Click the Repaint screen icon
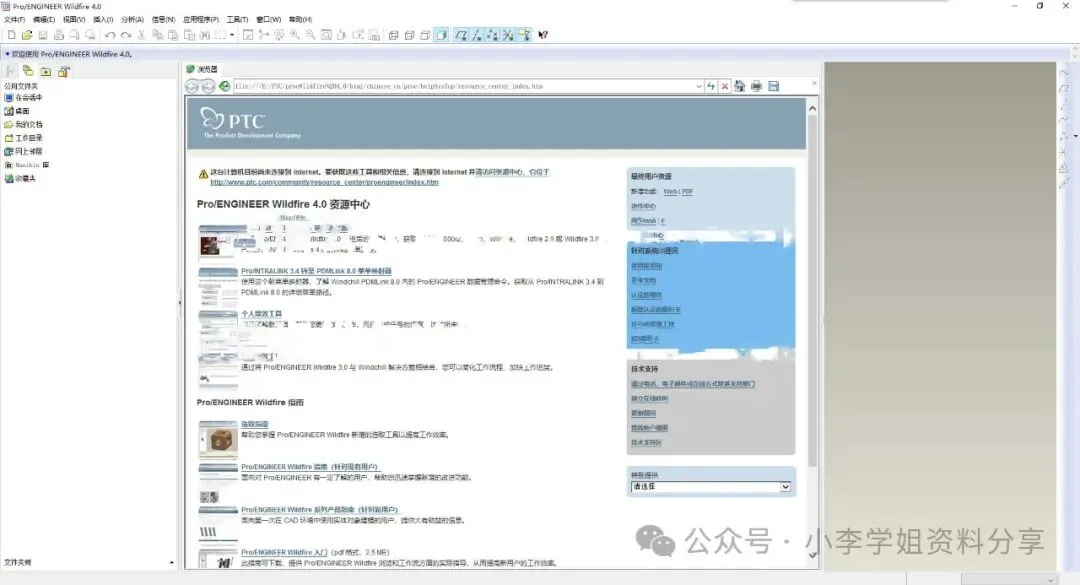 248,34
